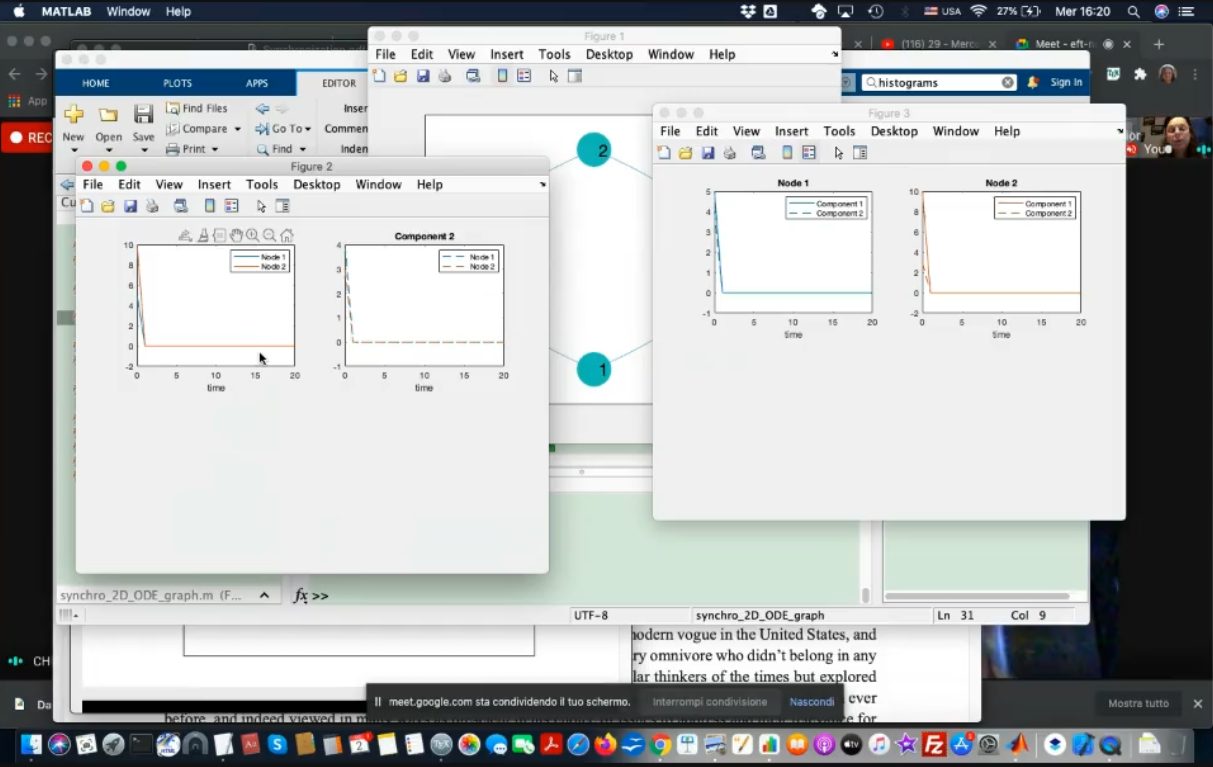Select the Pan hand tool in Figure 2
The width and height of the screenshot is (1213, 767).
pyautogui.click(x=236, y=236)
